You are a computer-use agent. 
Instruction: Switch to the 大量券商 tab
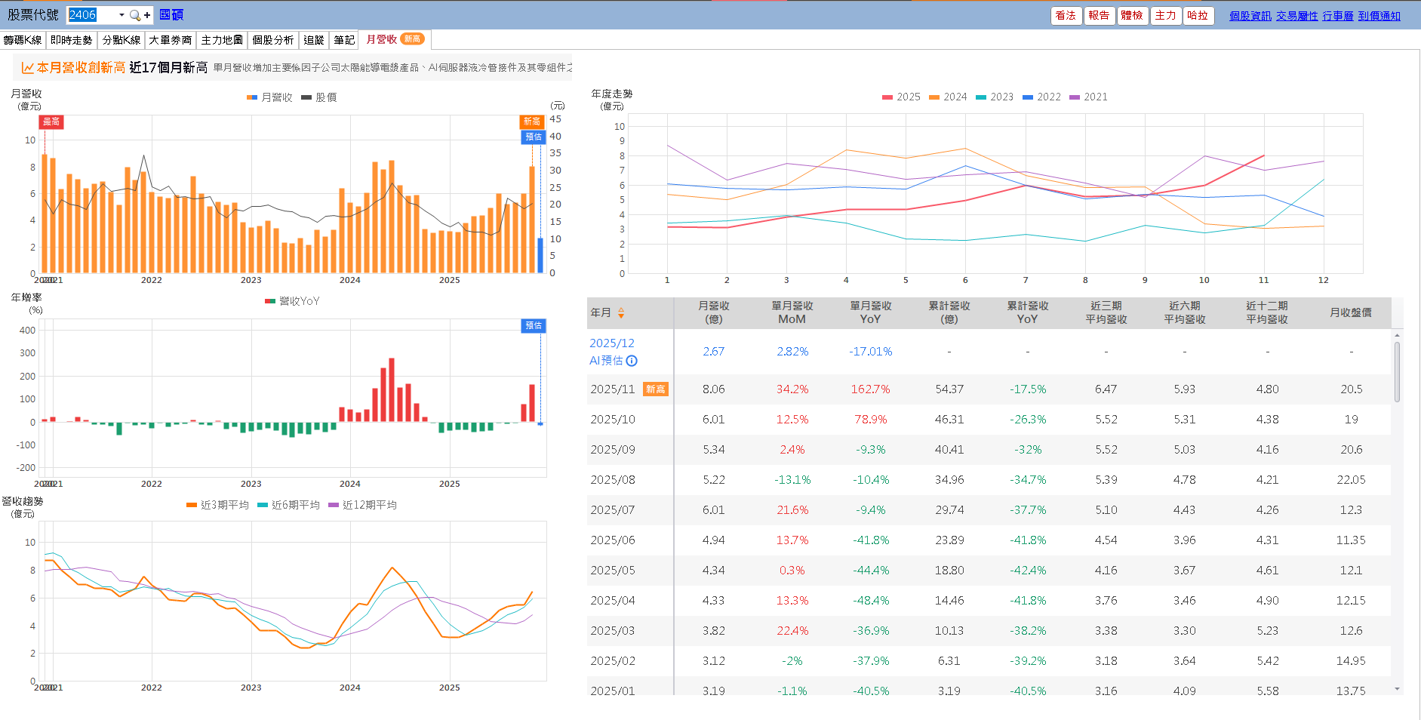(170, 40)
